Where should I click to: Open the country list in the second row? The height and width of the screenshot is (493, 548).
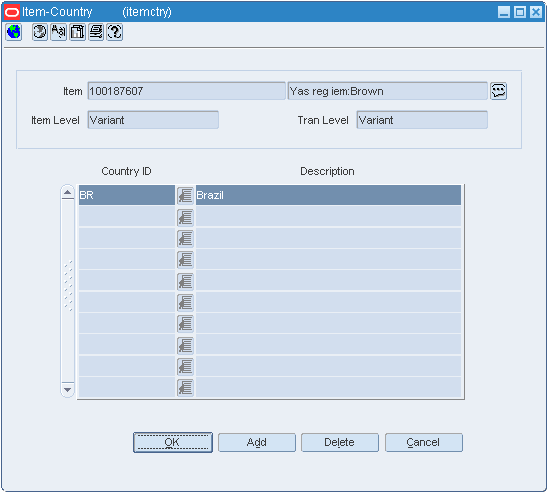185,217
